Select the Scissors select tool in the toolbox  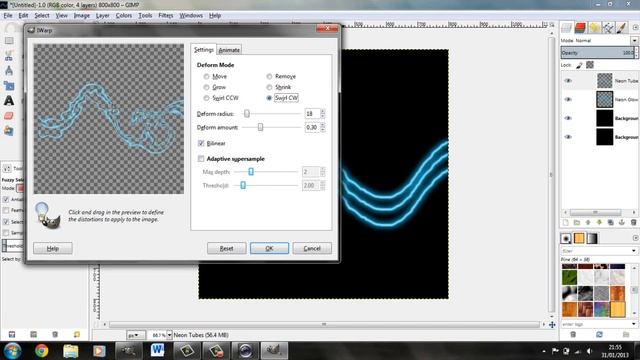click(x=9, y=56)
